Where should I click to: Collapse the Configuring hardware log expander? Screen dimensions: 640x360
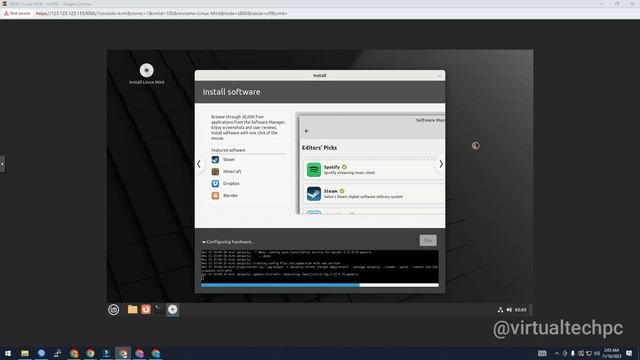204,242
